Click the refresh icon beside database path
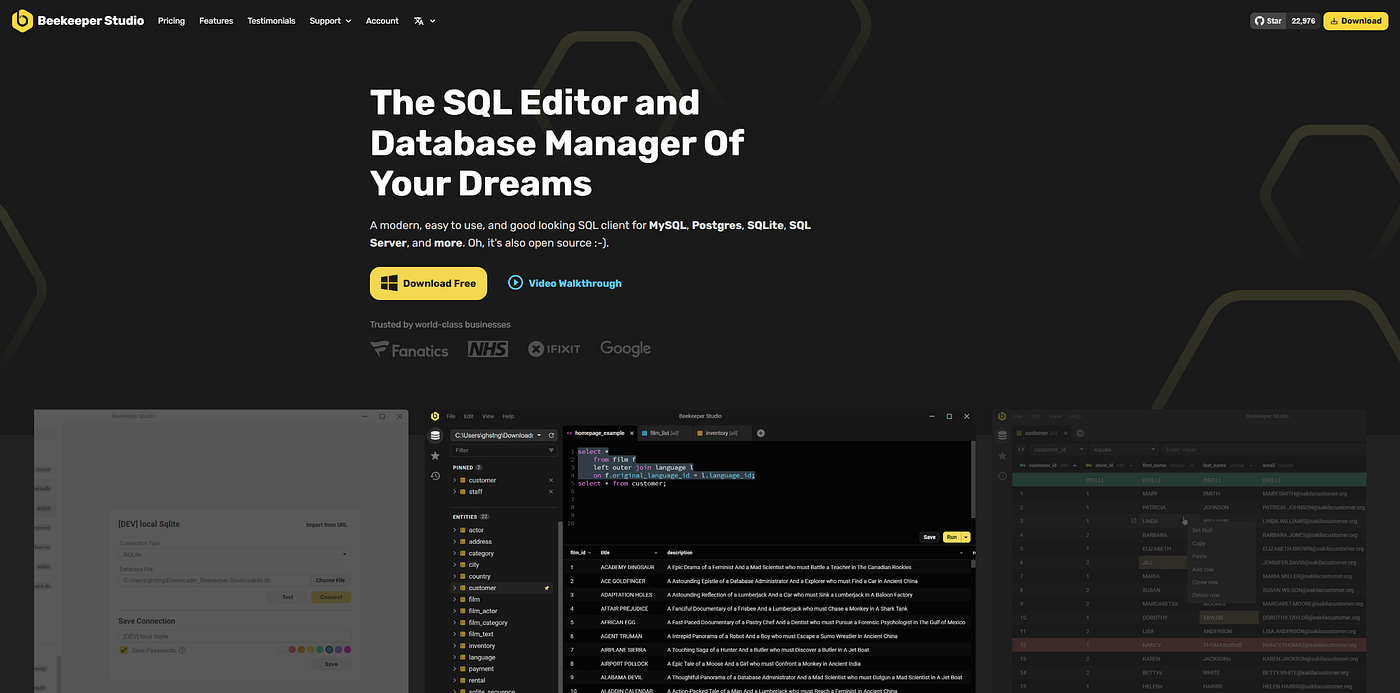Screen dimensions: 1400x693 tap(551, 436)
